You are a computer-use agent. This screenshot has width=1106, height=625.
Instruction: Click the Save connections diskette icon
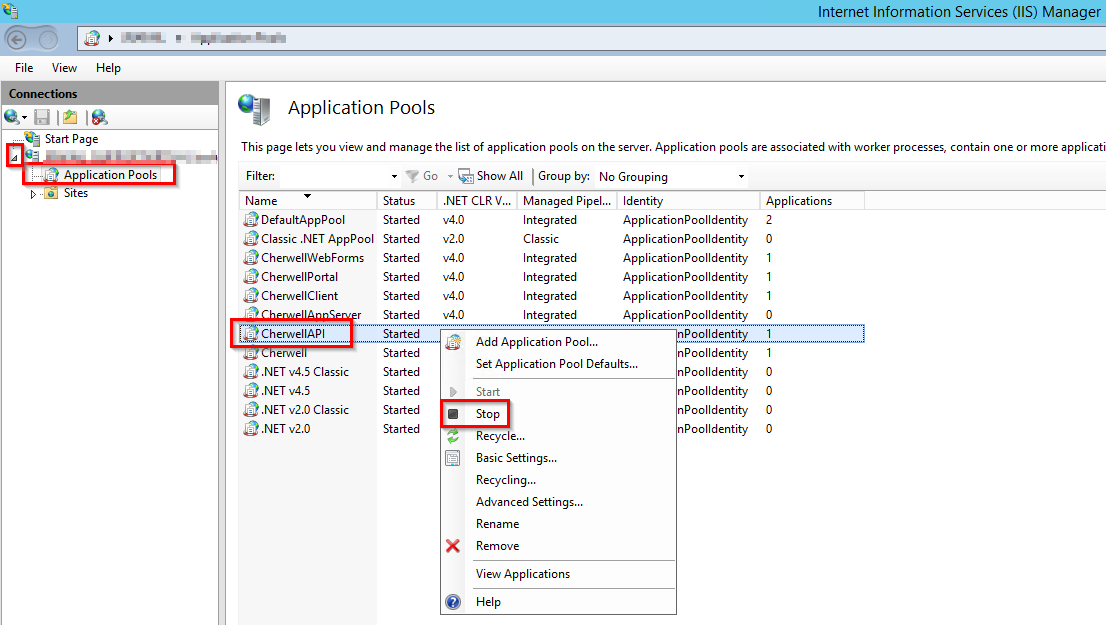pos(41,117)
